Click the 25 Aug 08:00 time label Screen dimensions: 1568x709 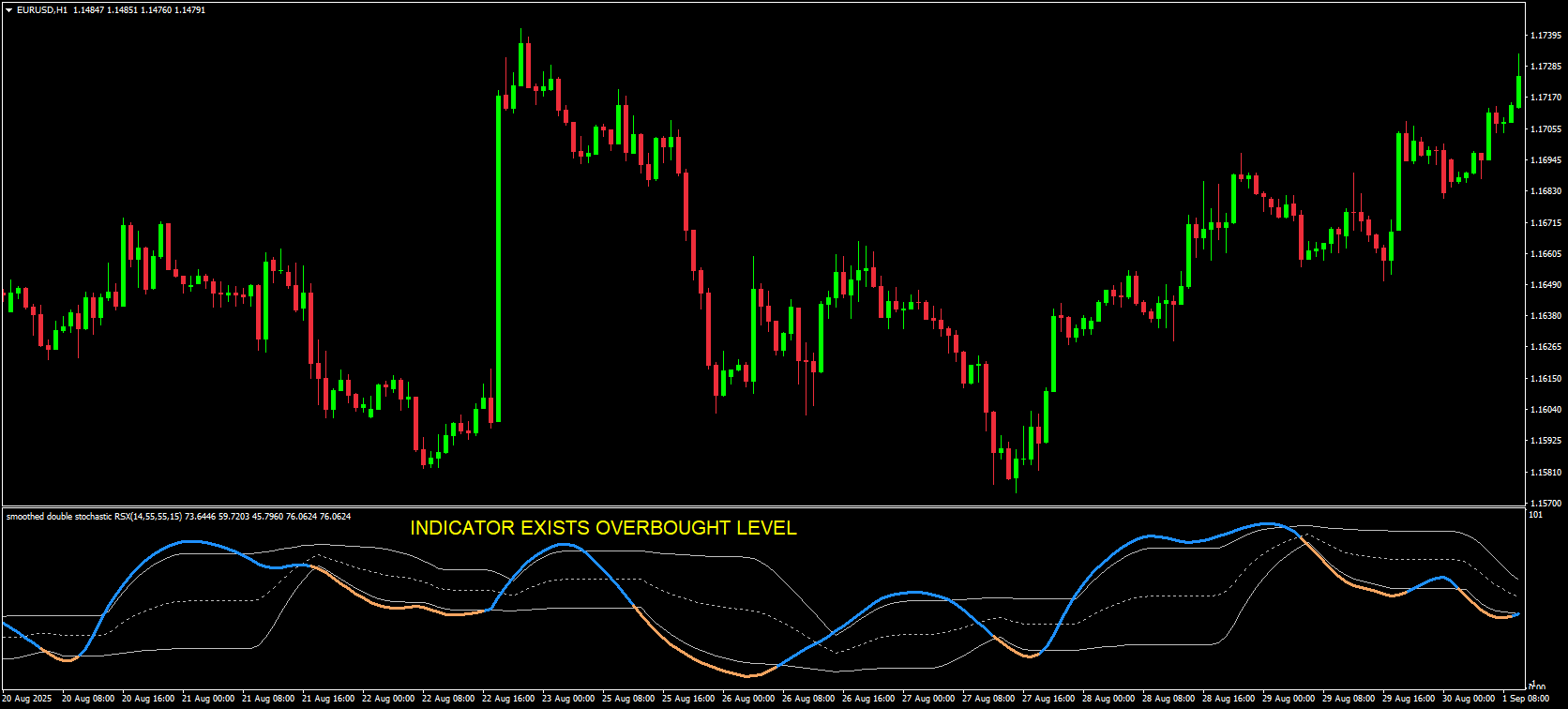[628, 699]
